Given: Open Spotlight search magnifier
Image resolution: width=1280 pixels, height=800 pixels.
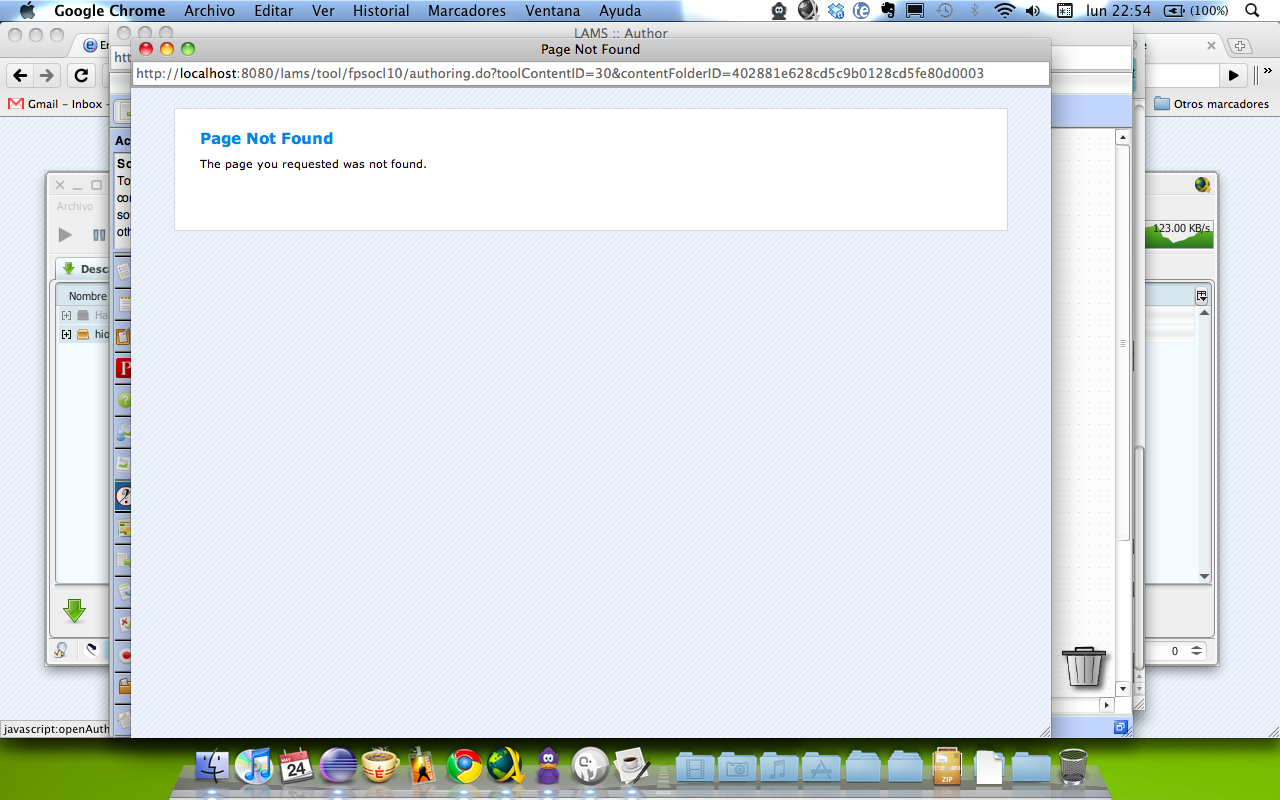Looking at the screenshot, I should 1252,11.
